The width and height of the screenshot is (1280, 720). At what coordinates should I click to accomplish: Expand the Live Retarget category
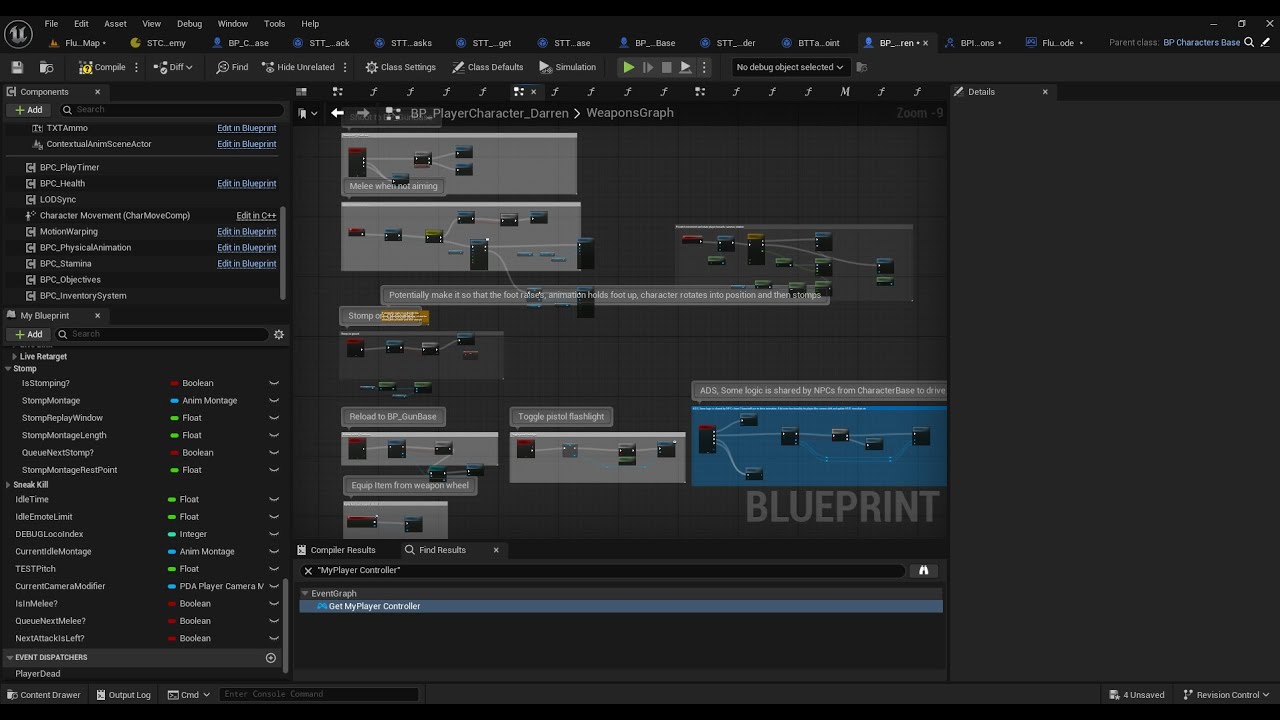[x=14, y=357]
